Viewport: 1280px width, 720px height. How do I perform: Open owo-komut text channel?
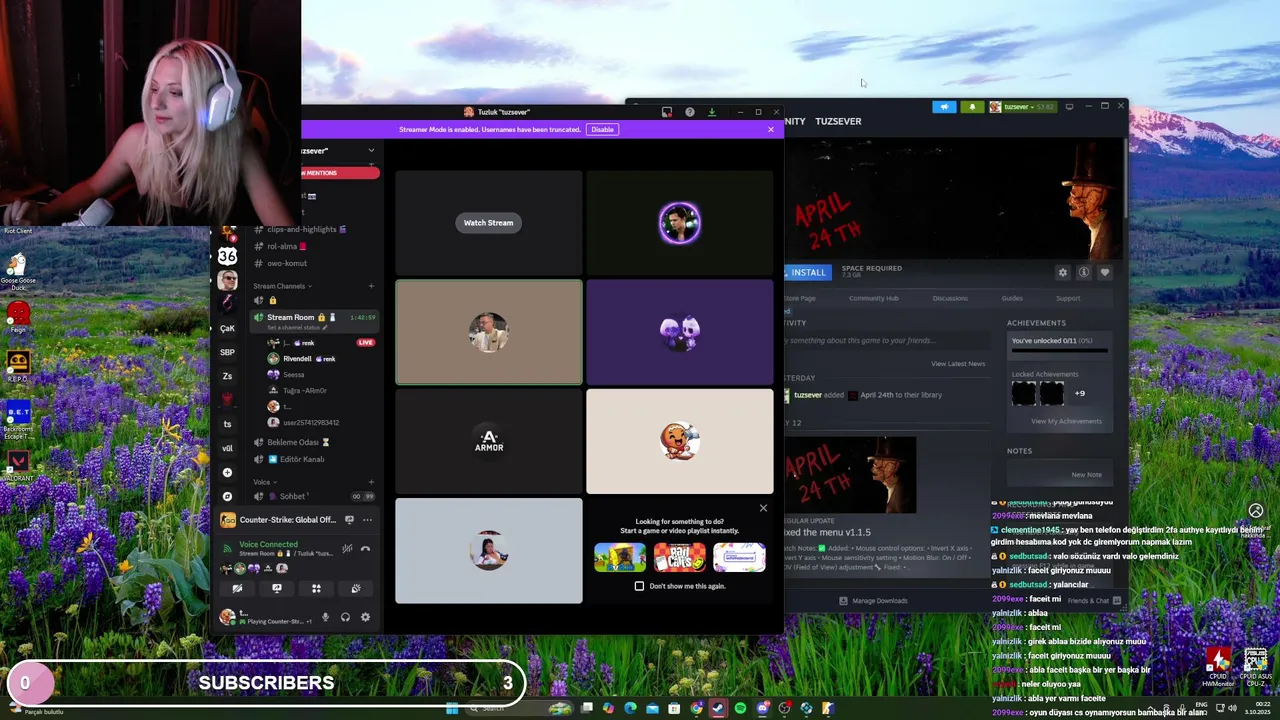pyautogui.click(x=287, y=263)
